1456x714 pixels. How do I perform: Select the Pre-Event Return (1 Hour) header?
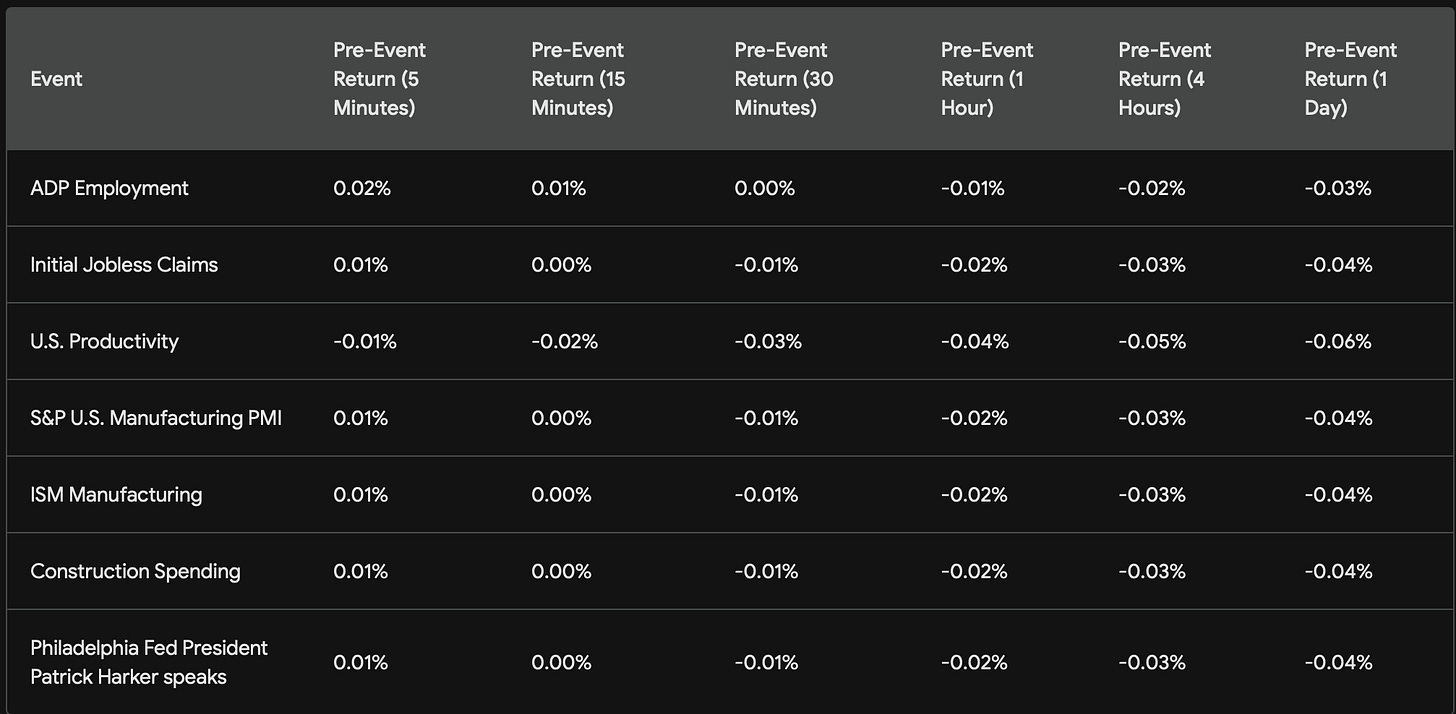(987, 79)
